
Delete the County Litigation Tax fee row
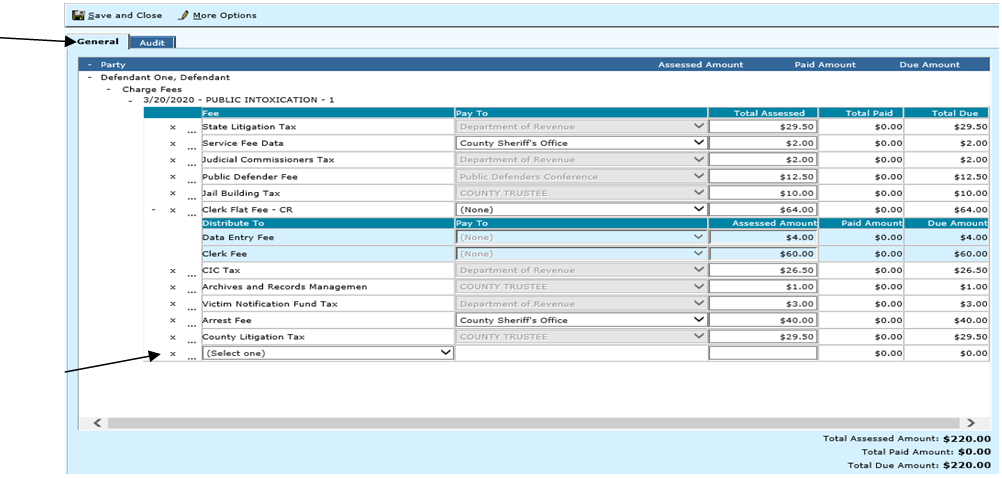(173, 337)
